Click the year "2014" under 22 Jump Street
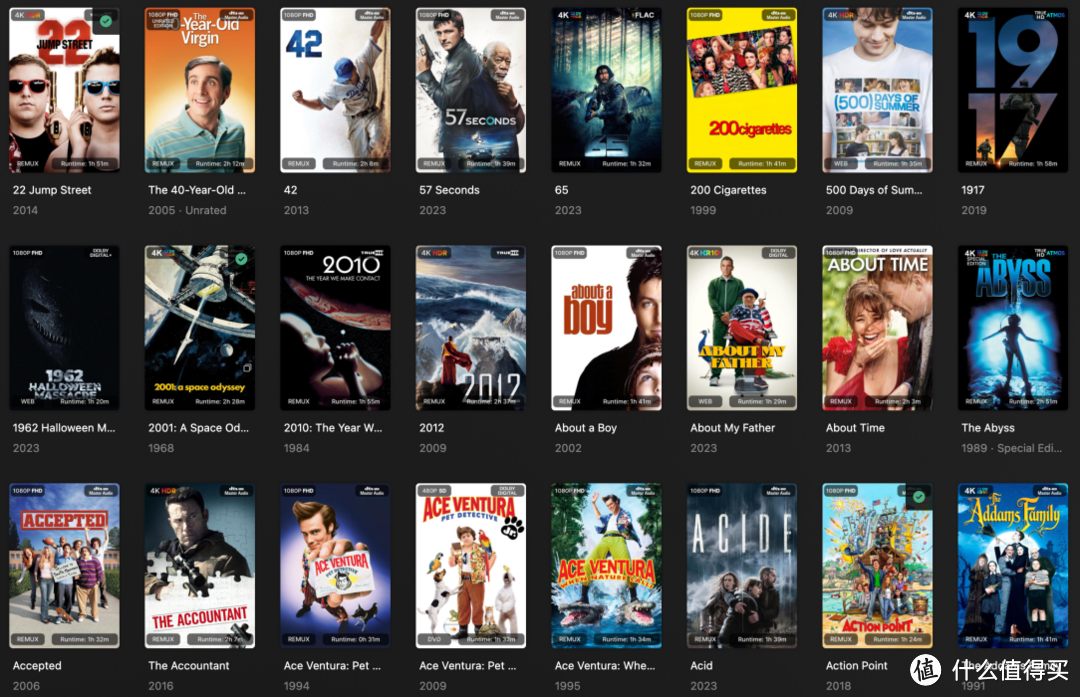 25,210
